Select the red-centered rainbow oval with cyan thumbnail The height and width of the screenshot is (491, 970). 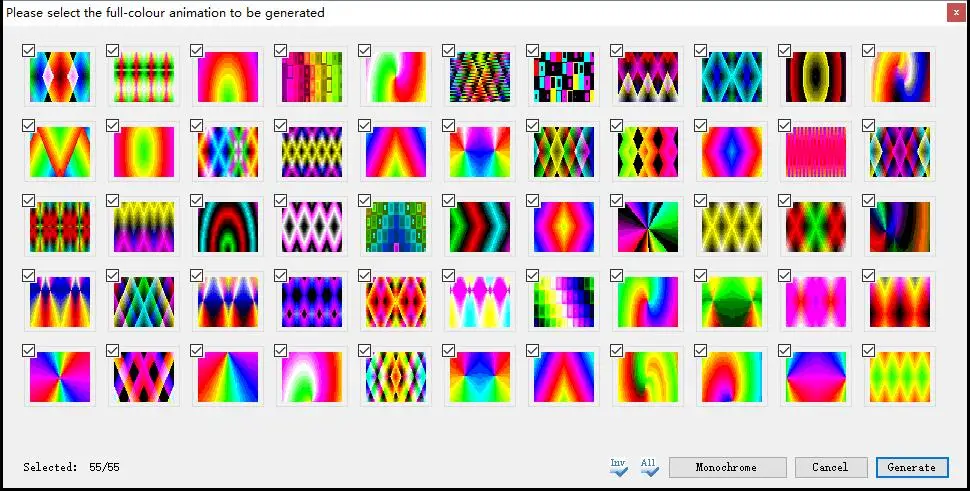pyautogui.click(x=732, y=377)
